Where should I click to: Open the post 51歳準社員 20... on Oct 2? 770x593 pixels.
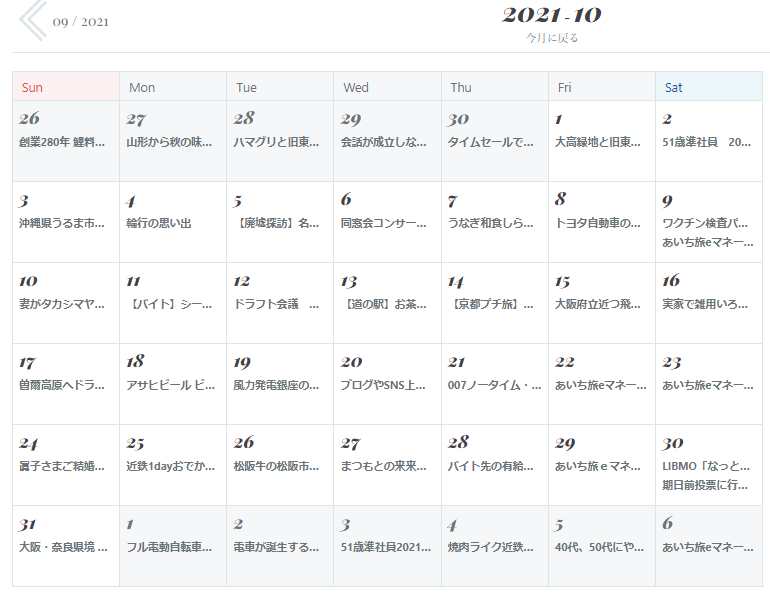tap(706, 142)
